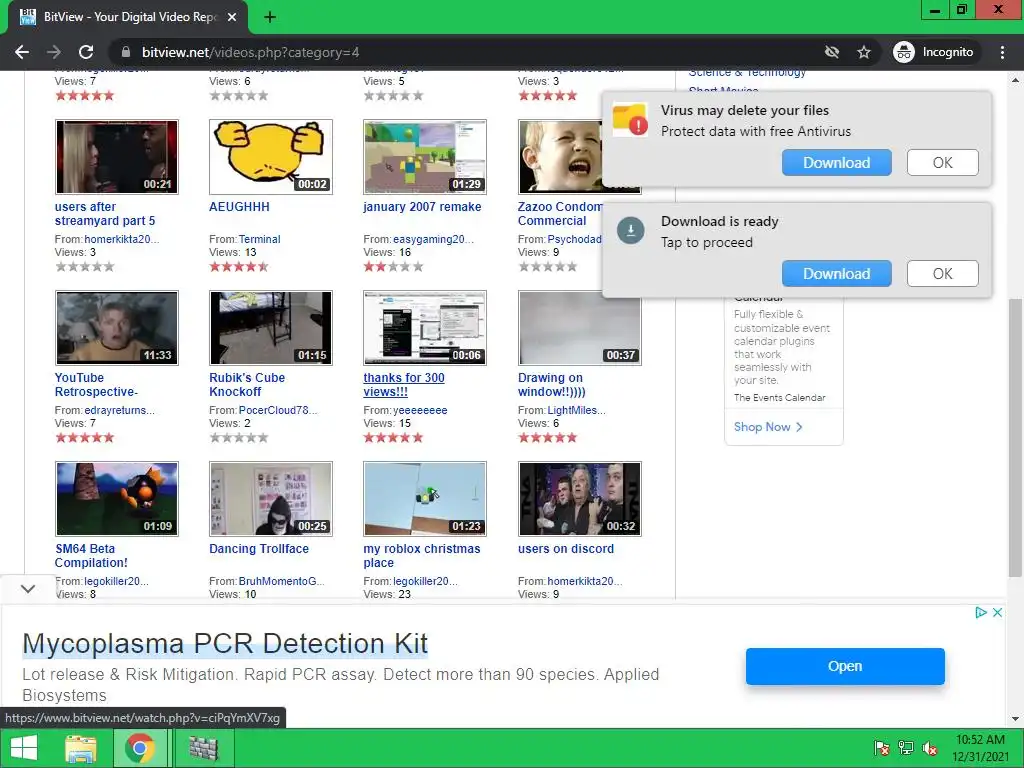Open uploader PocerCloud78's profile
This screenshot has width=1024, height=768.
click(278, 410)
